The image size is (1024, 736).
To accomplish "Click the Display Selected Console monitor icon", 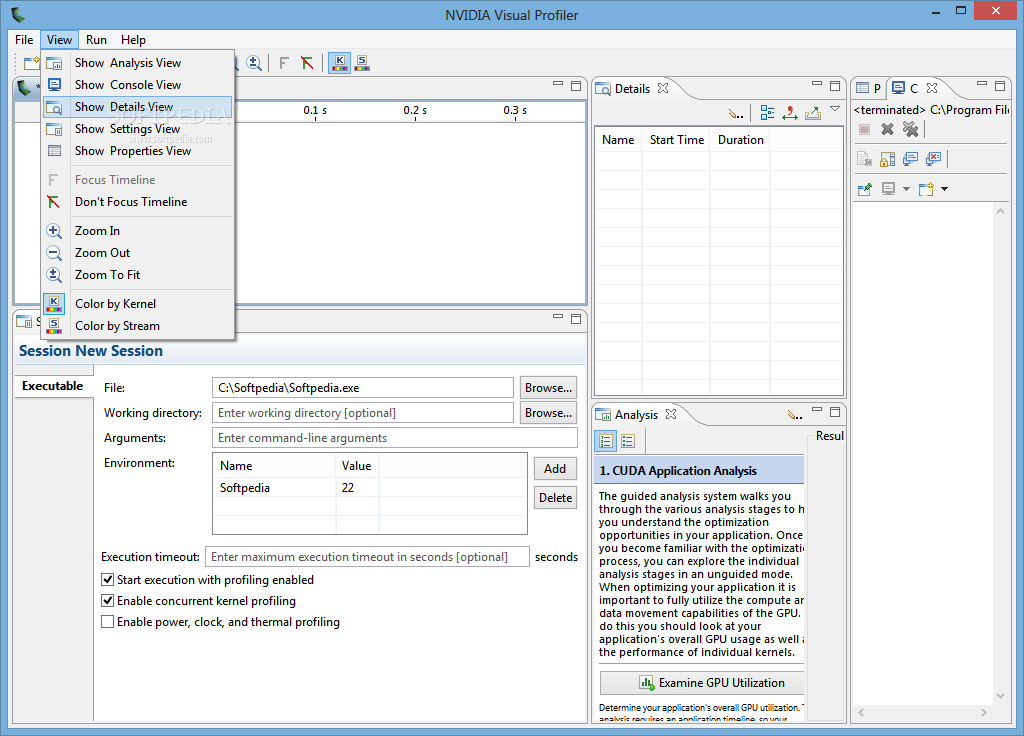I will pos(888,189).
